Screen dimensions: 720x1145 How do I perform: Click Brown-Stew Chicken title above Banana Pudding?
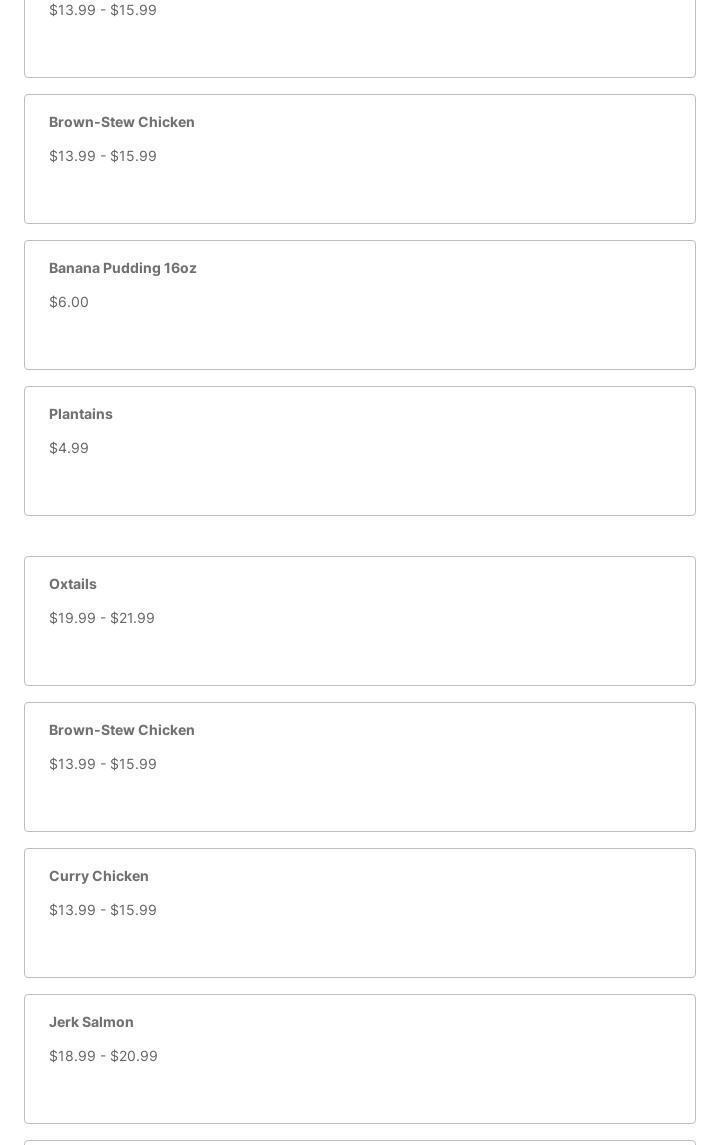click(122, 122)
